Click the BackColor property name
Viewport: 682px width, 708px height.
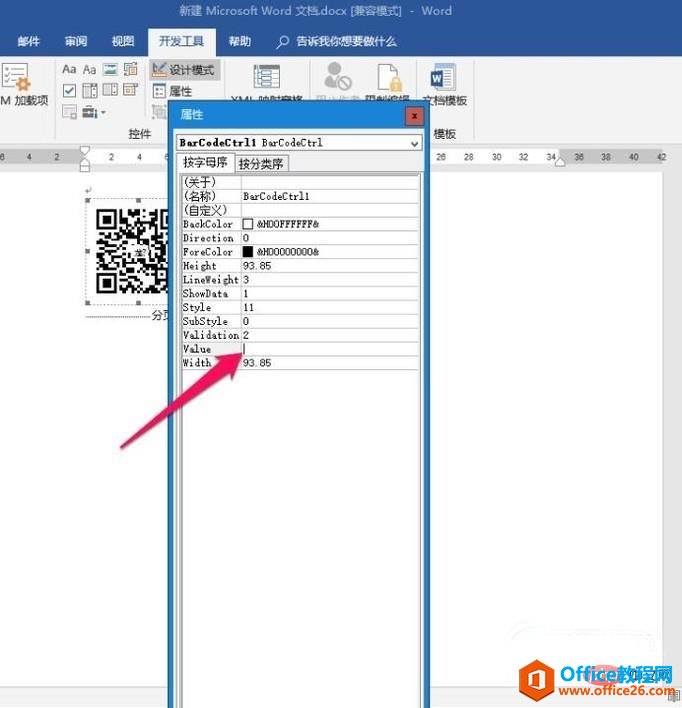pyautogui.click(x=207, y=224)
